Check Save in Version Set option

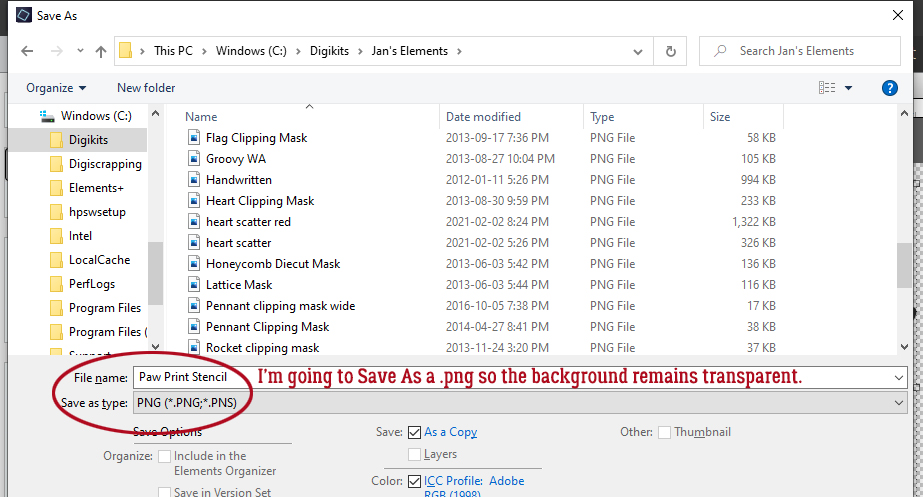point(165,492)
